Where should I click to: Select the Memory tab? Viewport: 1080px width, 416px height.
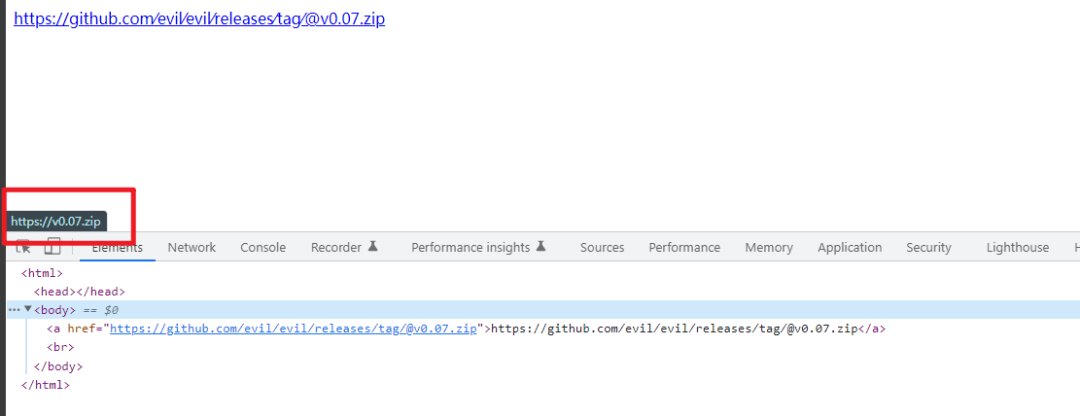click(x=769, y=248)
